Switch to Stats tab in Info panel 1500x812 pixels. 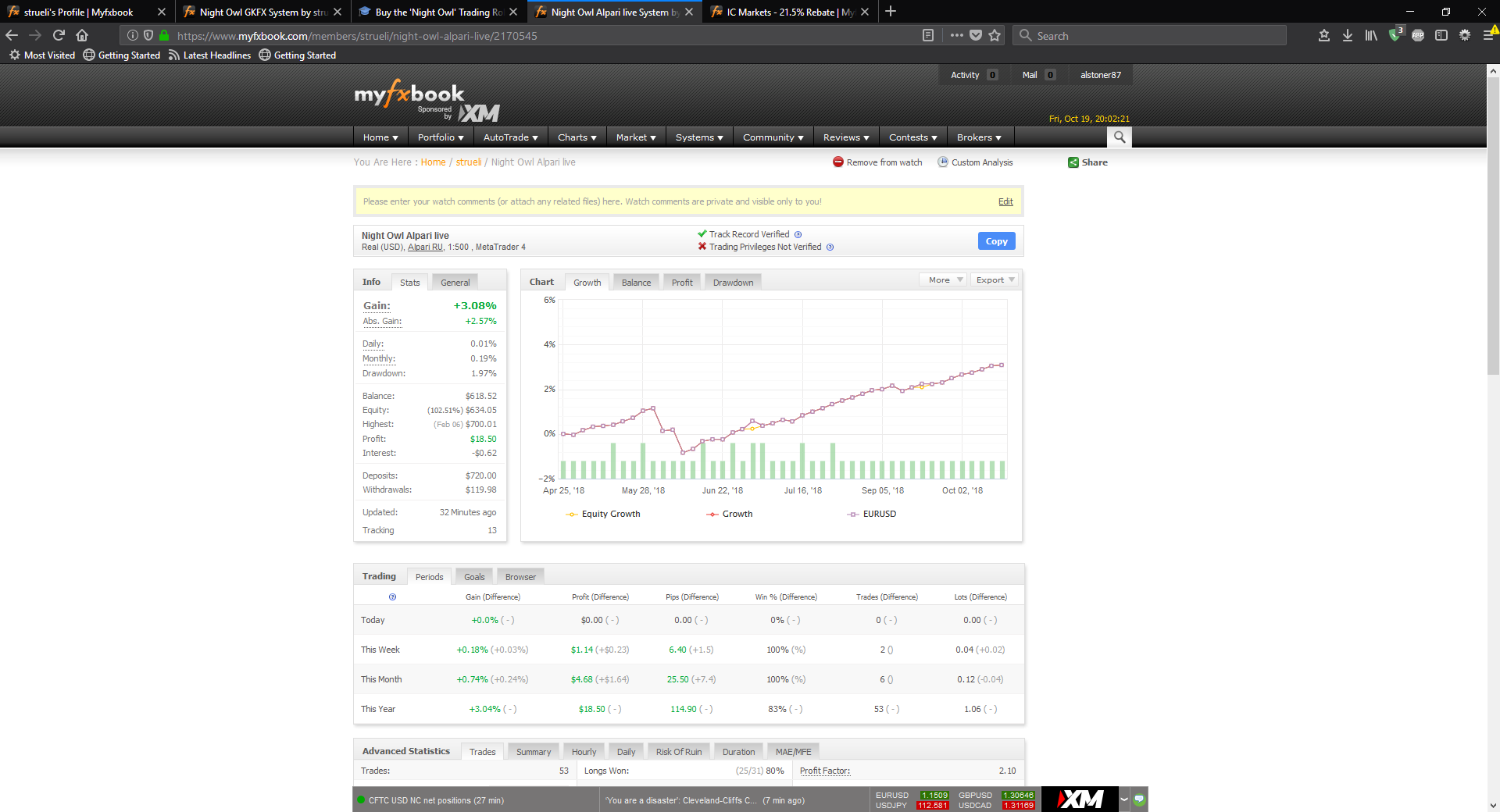click(410, 283)
